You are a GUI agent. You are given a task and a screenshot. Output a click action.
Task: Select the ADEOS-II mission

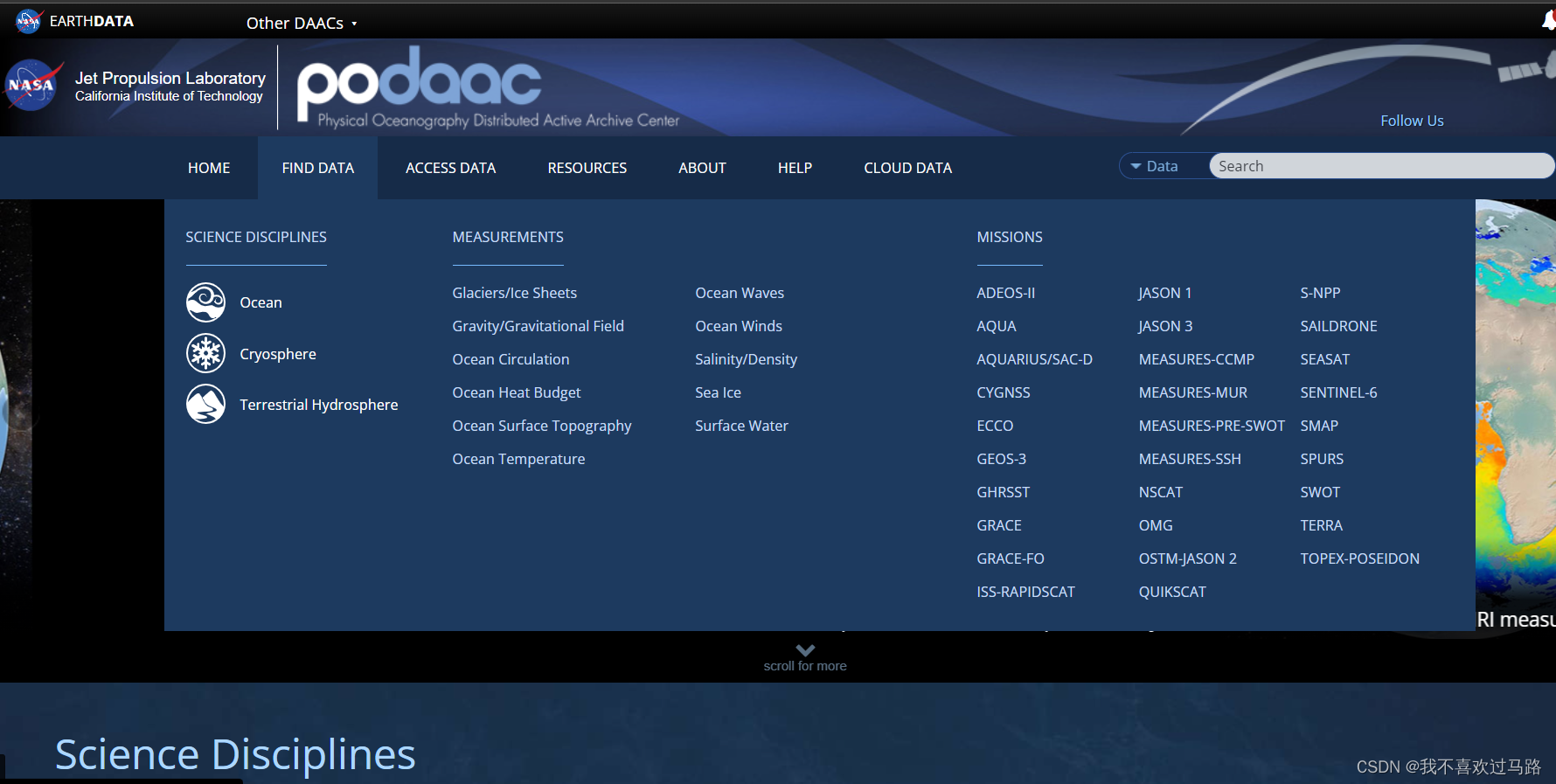point(1005,293)
